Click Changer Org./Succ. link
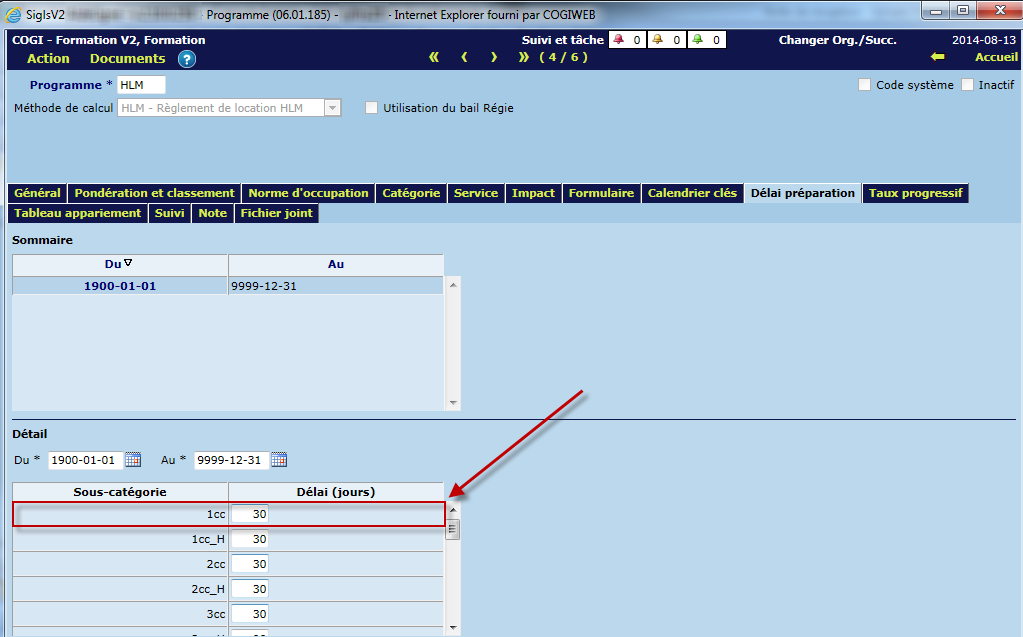The image size is (1023, 637). [837, 40]
